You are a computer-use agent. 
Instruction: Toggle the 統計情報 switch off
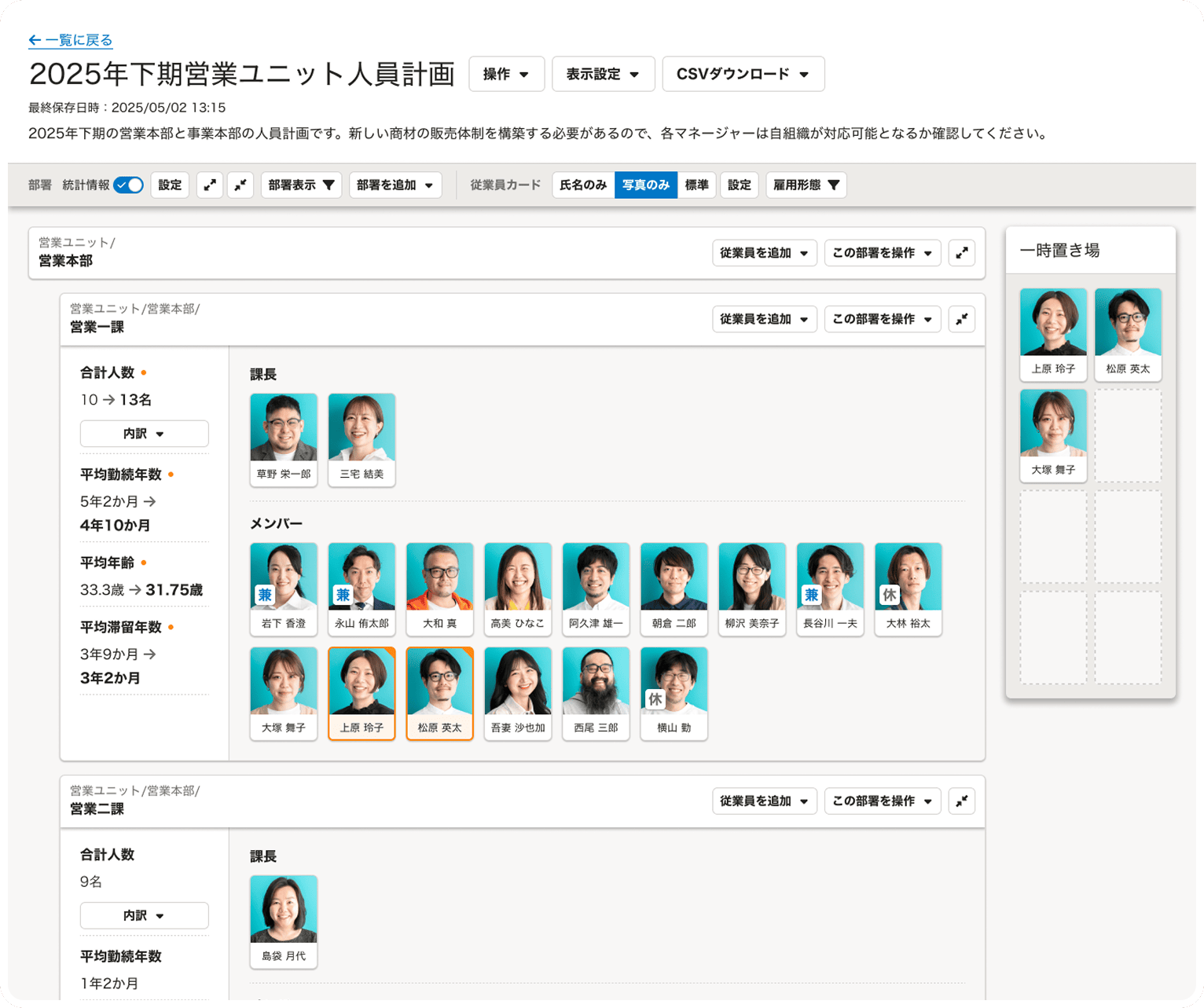click(128, 185)
